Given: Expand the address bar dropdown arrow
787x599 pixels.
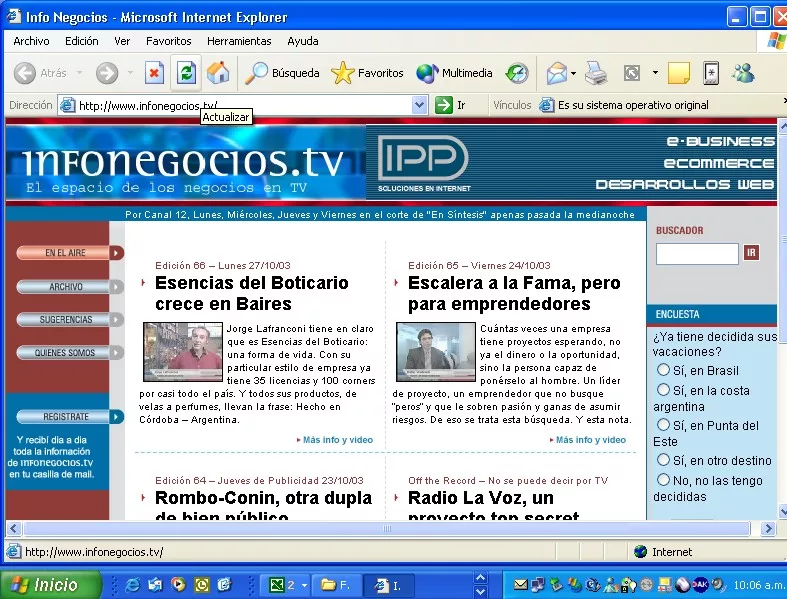Looking at the screenshot, I should 419,105.
